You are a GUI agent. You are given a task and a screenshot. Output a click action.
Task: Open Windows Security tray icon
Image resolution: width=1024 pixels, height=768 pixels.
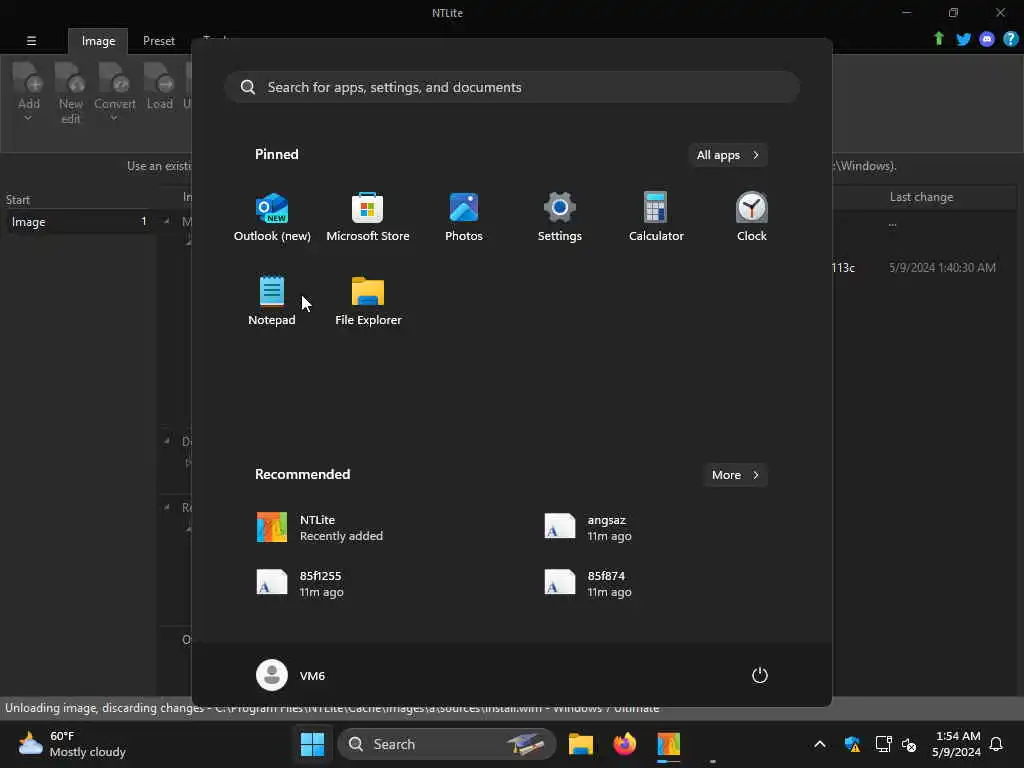tap(852, 744)
